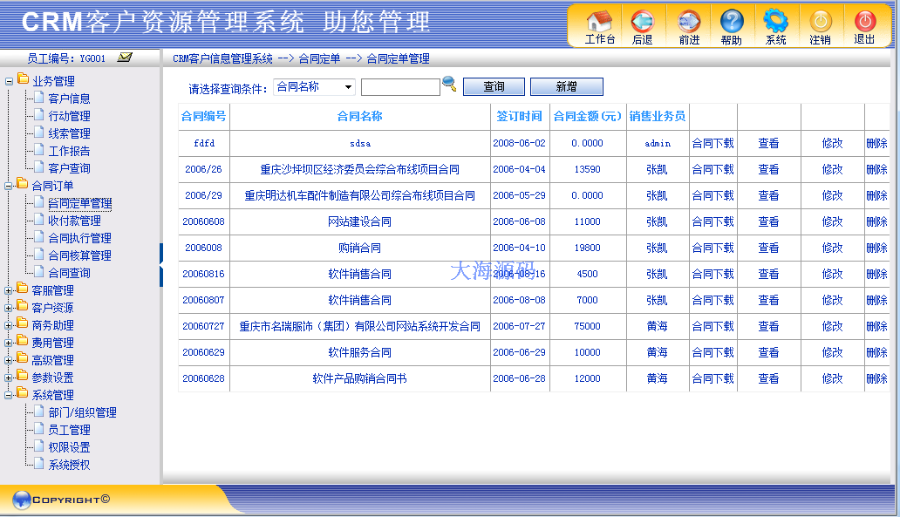Click the envelope icon beside 员工编号

point(125,57)
